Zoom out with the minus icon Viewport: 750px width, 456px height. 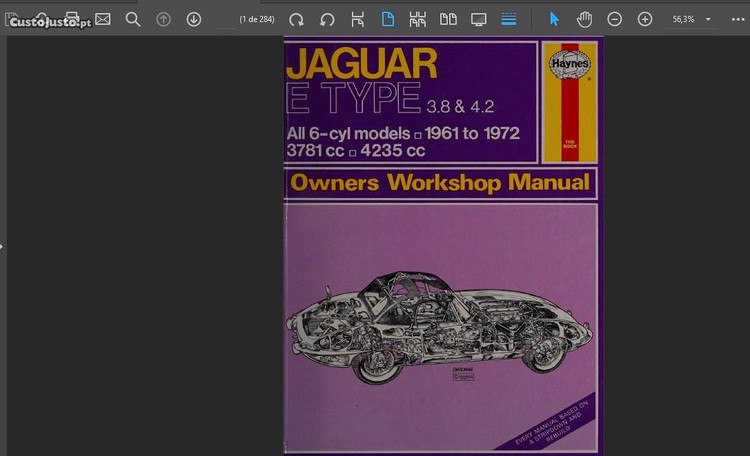point(615,19)
